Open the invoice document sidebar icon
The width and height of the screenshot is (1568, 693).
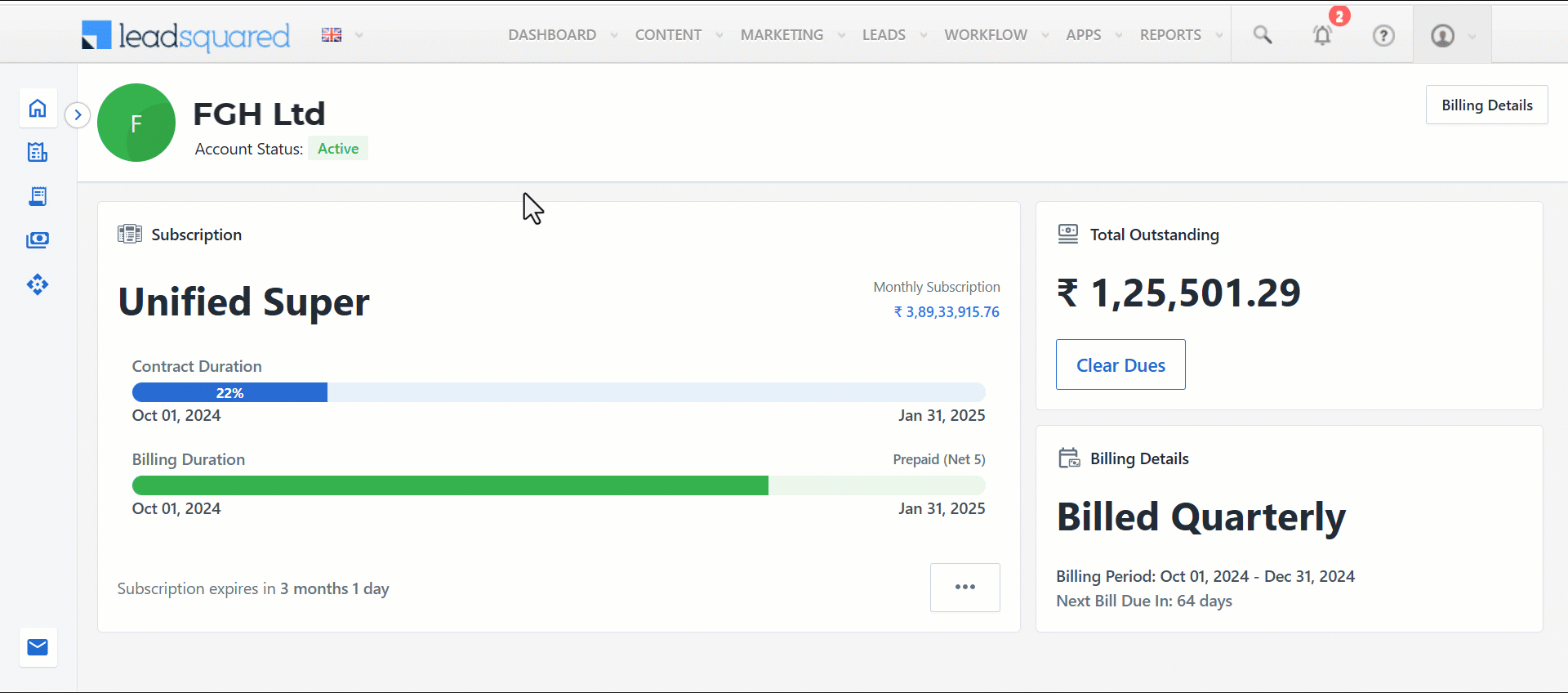pyautogui.click(x=38, y=196)
